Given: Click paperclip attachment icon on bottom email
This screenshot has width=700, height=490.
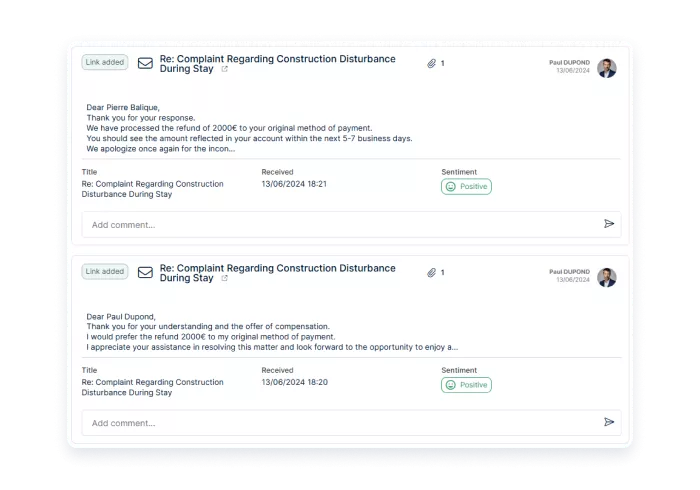Looking at the screenshot, I should 431,273.
